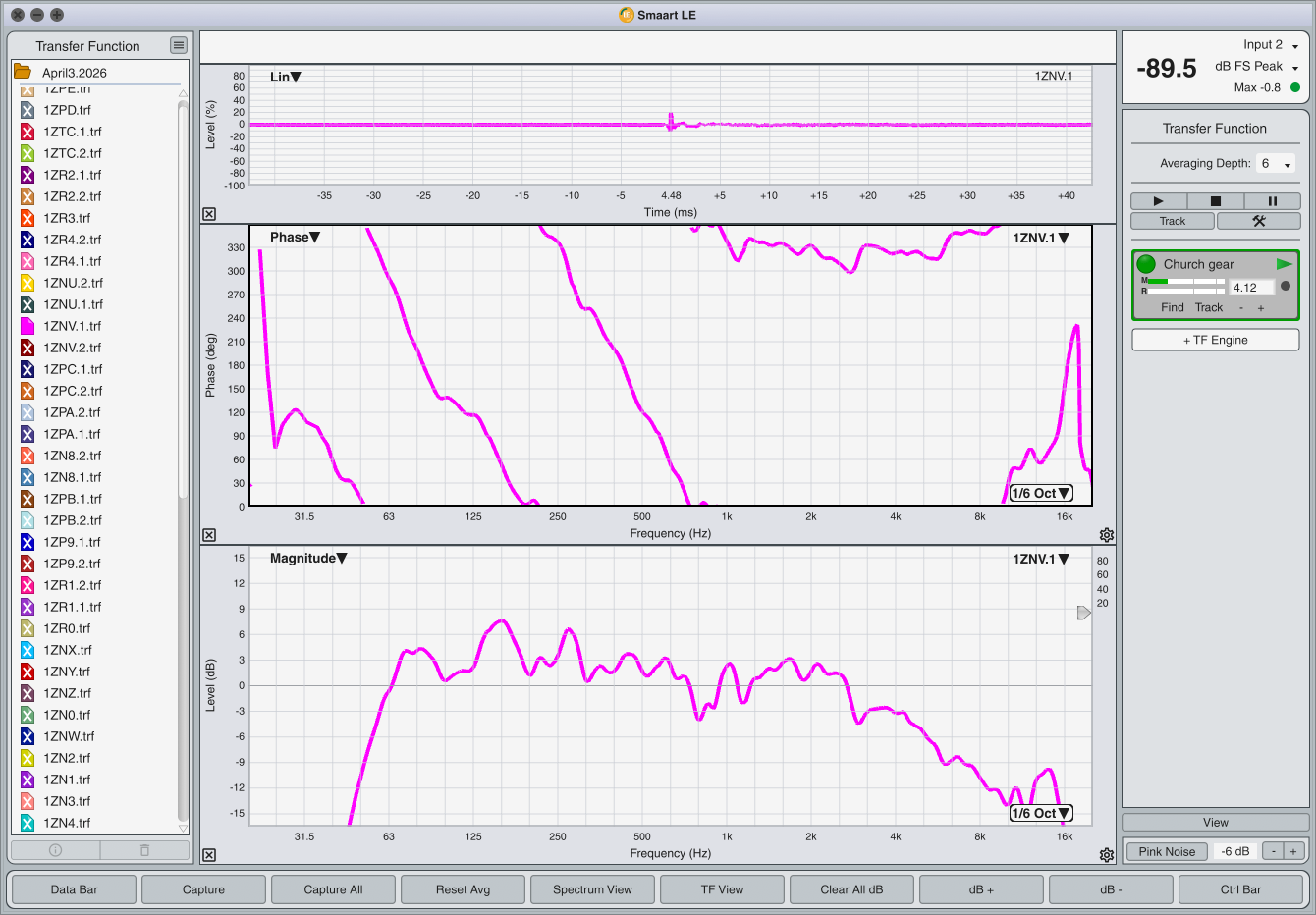This screenshot has width=1316, height=915.
Task: Click the green input level status dot
Action: [x=1294, y=87]
